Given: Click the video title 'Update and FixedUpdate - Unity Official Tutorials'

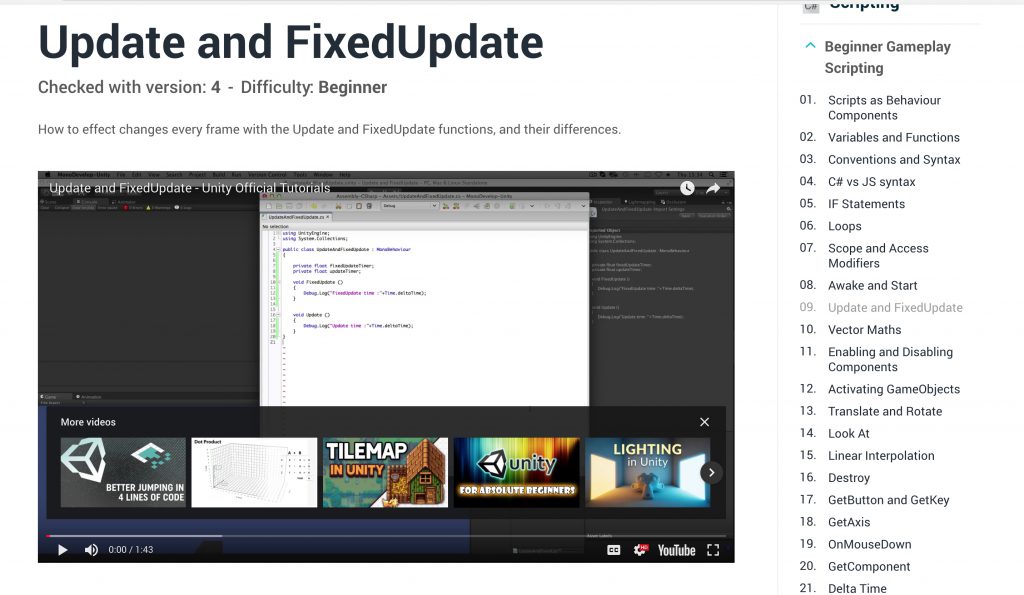Looking at the screenshot, I should [x=189, y=188].
